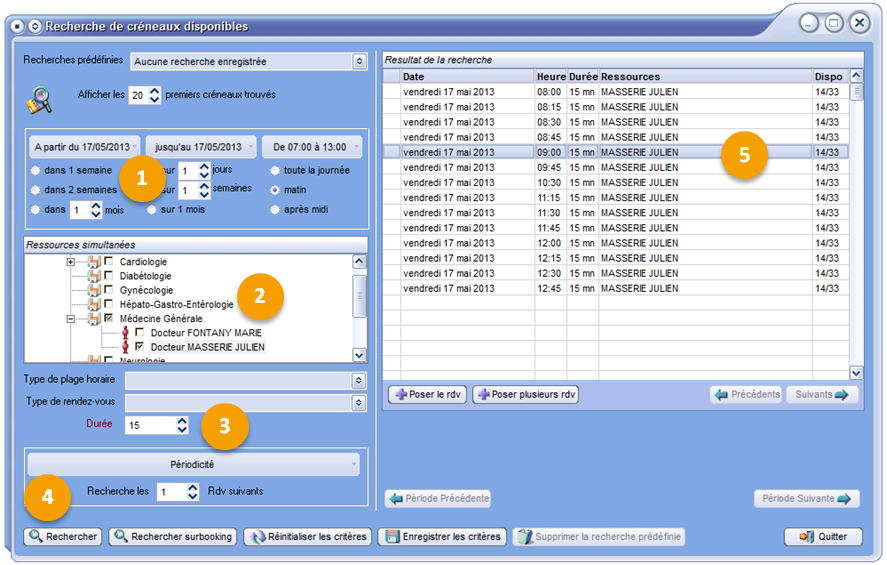Sort results by the Heure column header
Viewport: 887px width, 565px height.
pos(550,76)
